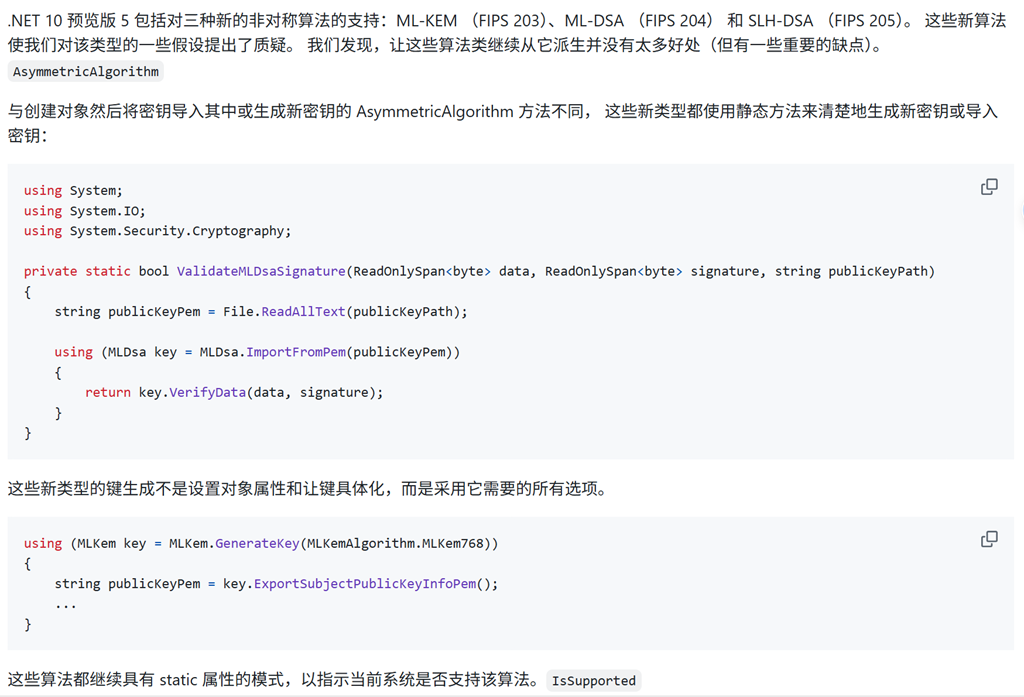Click the 'private static' keywords

point(77,271)
